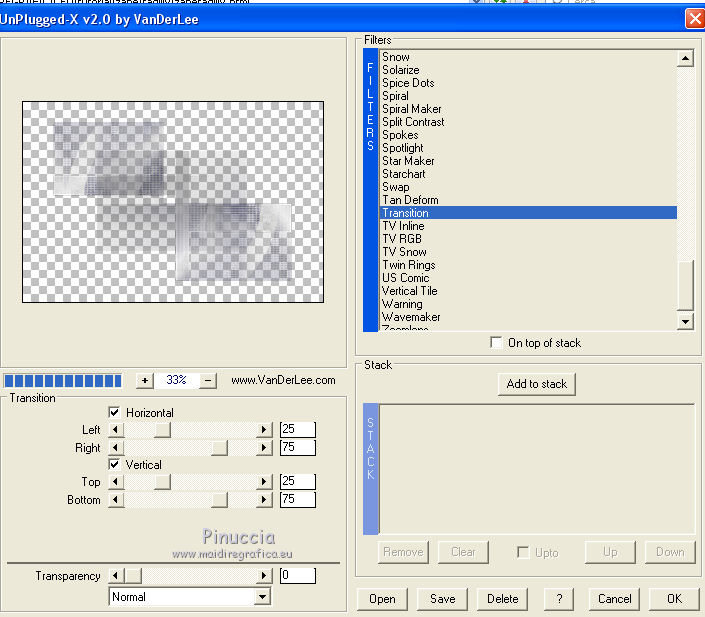705x617 pixels.
Task: Select the highlighted Transition filter
Action: pos(528,213)
